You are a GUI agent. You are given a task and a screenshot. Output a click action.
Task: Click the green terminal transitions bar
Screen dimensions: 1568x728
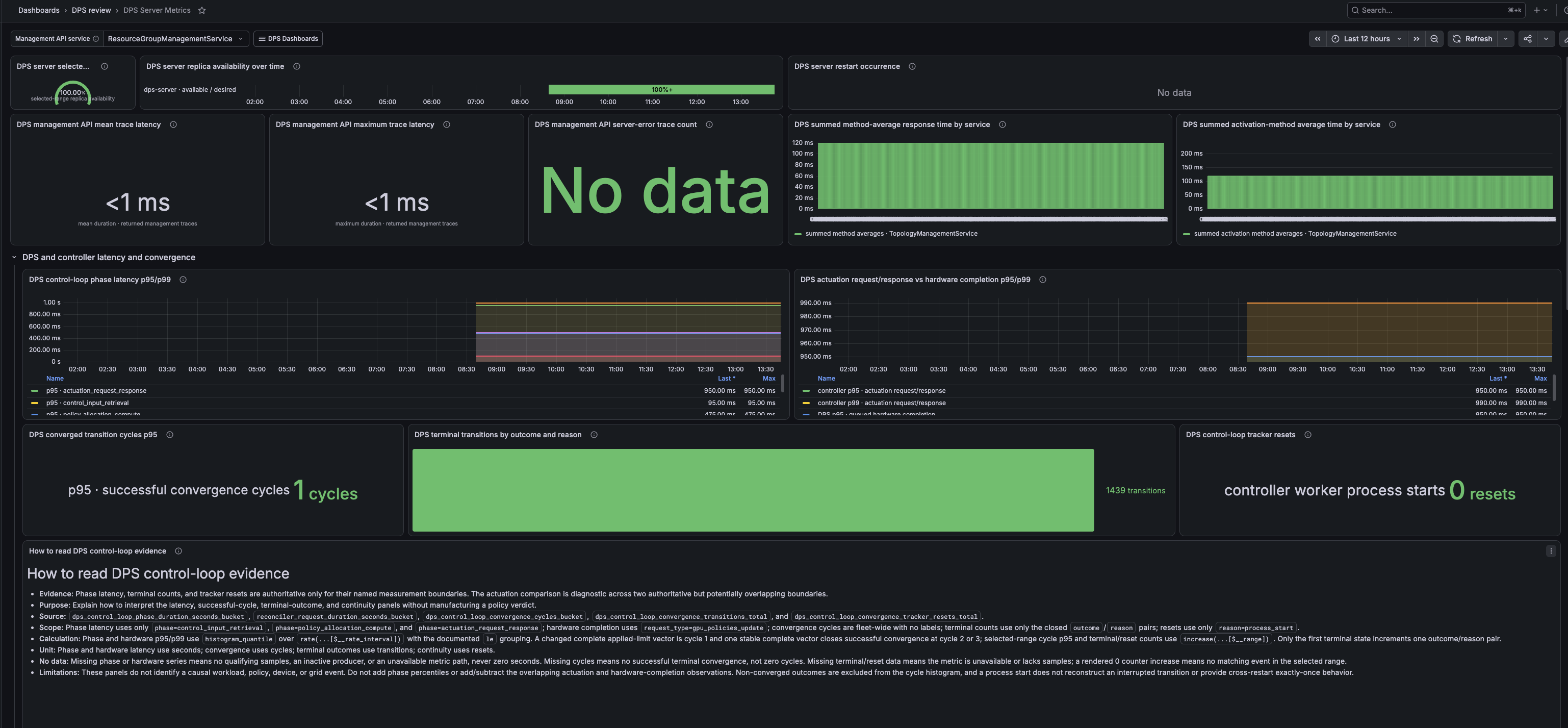(753, 491)
